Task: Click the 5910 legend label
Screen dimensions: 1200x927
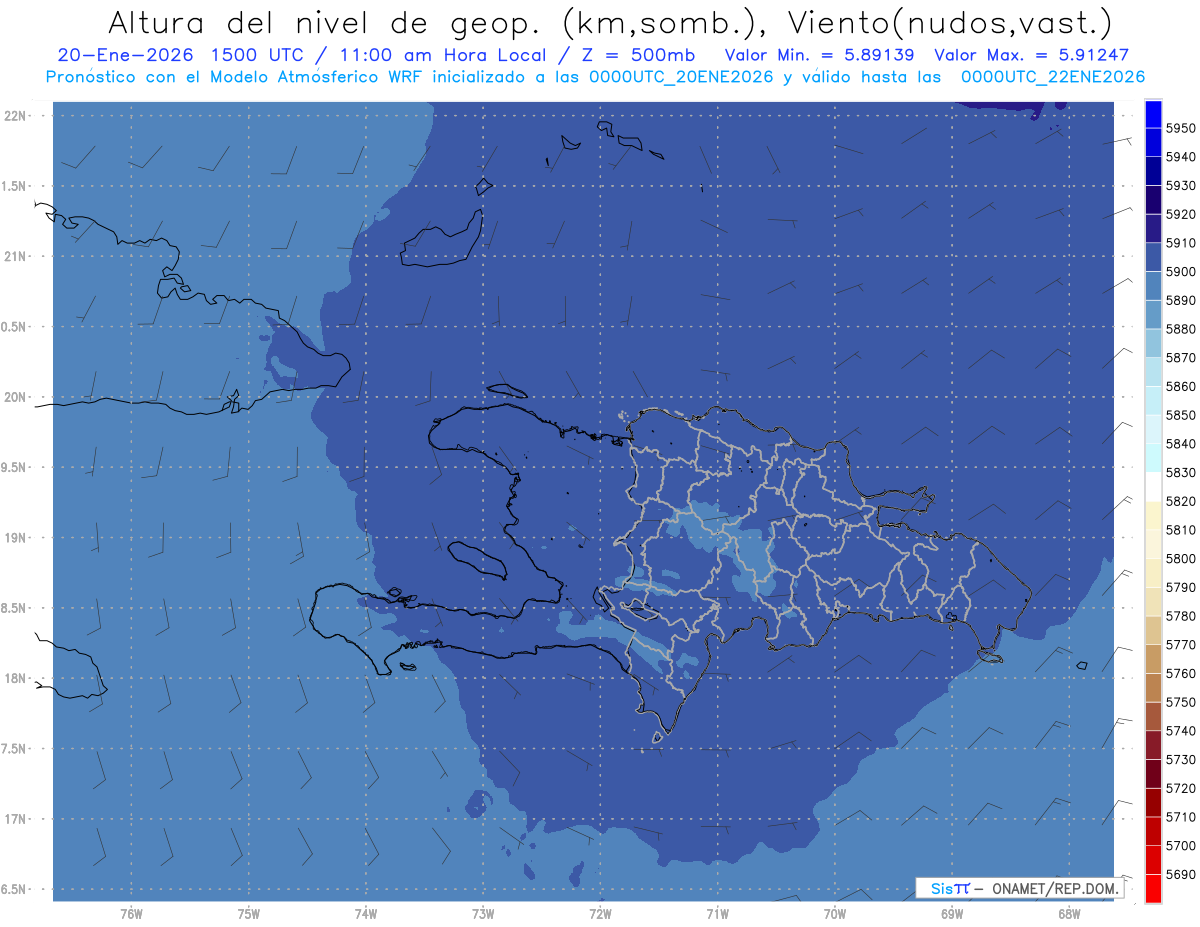Action: pyautogui.click(x=1180, y=243)
